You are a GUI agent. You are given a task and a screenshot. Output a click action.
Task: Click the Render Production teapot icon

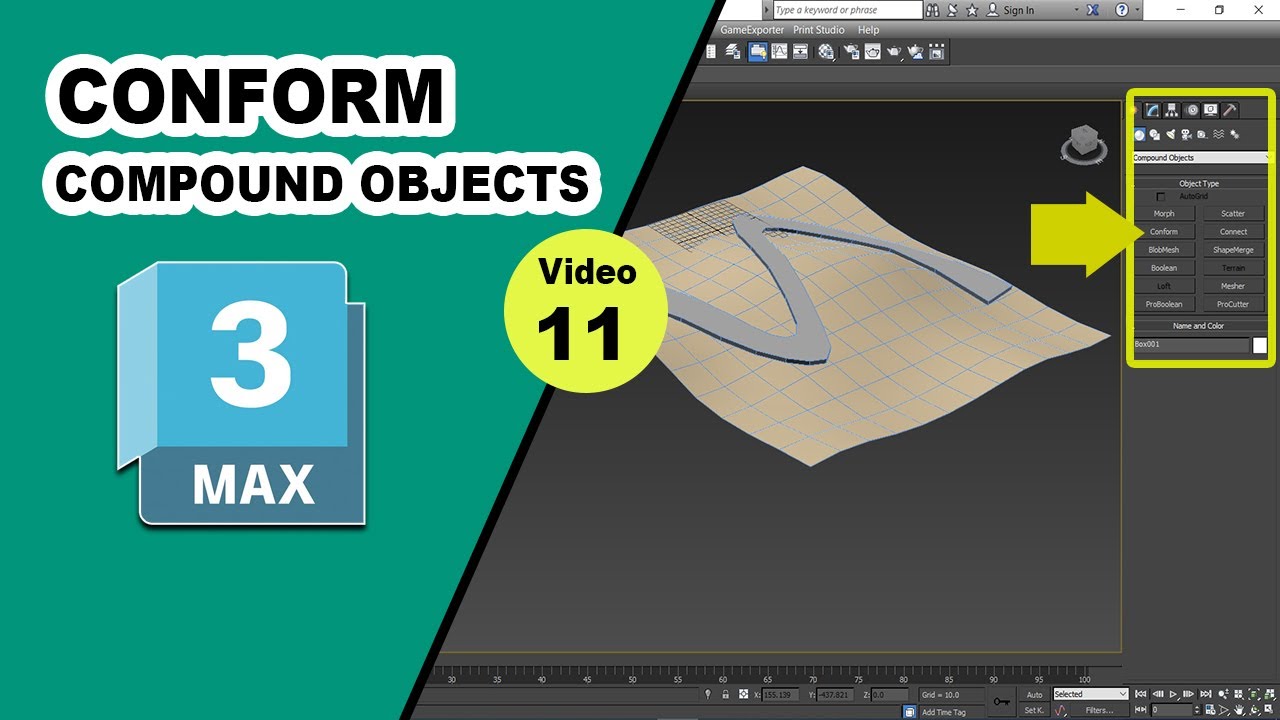(894, 51)
